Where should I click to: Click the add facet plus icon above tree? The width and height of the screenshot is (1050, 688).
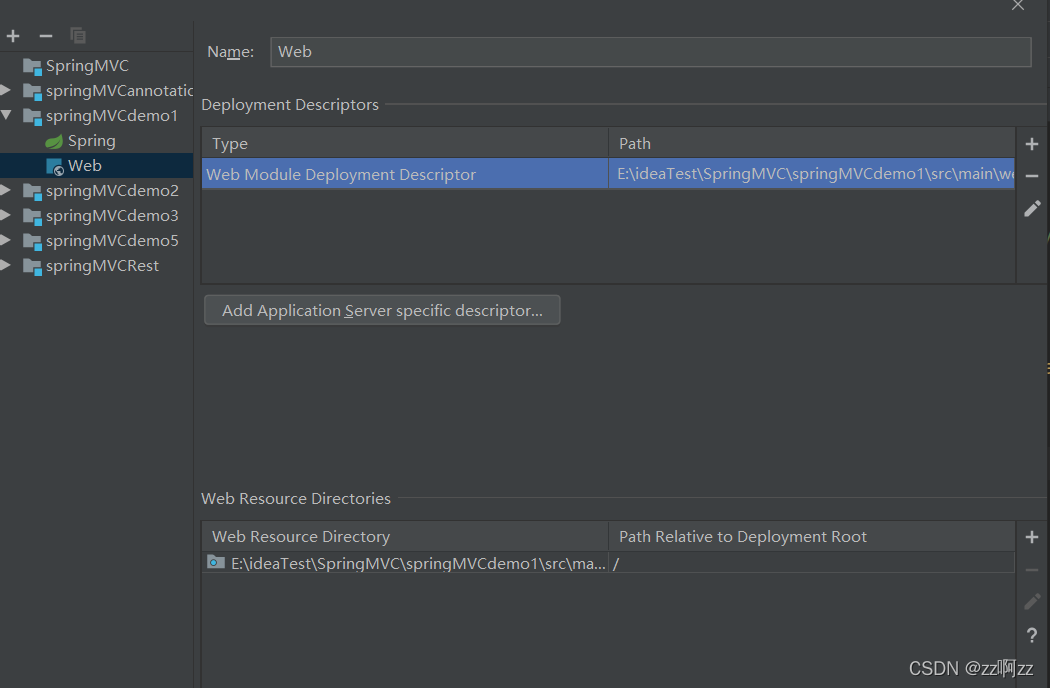pyautogui.click(x=13, y=36)
